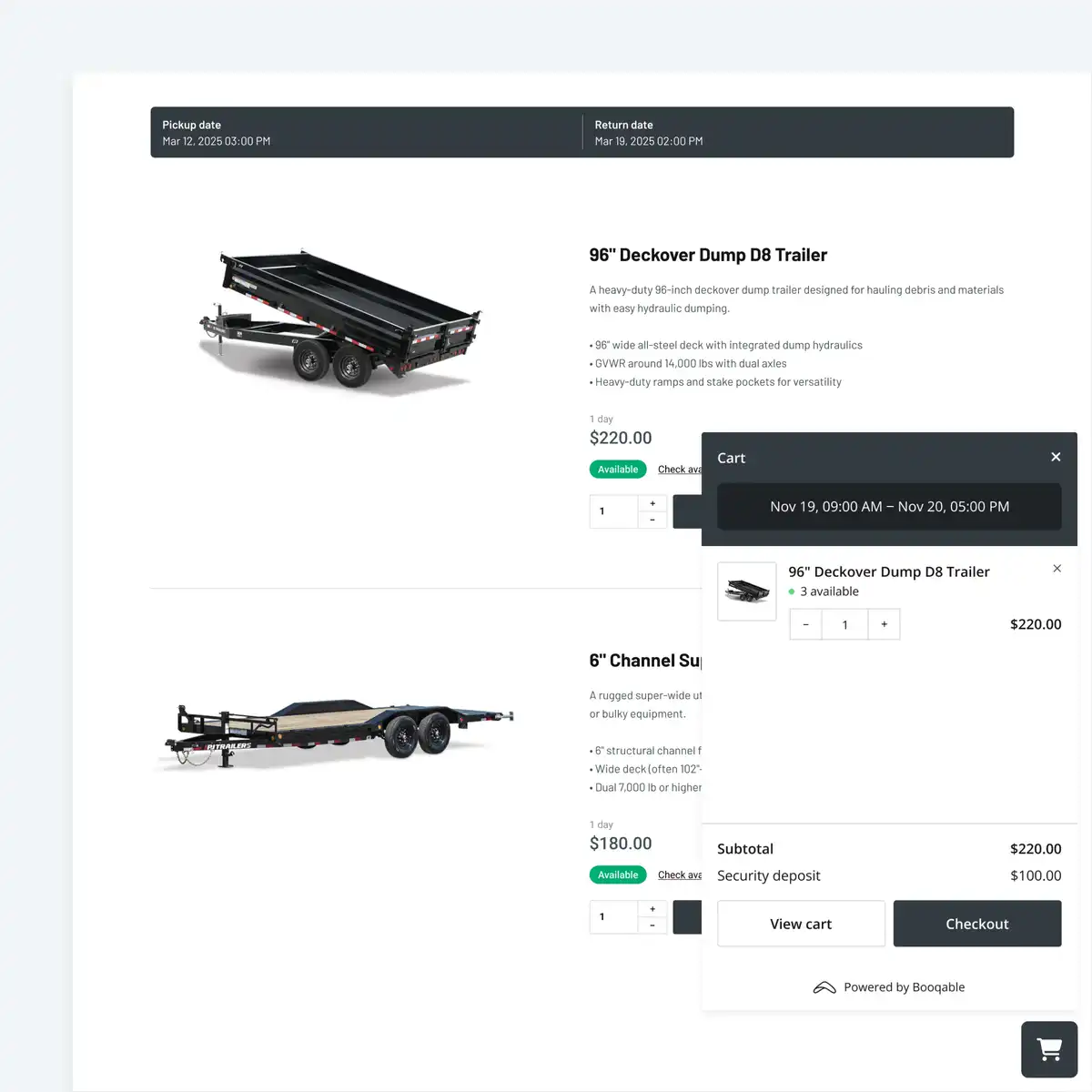Increment Deckover Dump trailer quantity stepper
The image size is (1092, 1092).
pyautogui.click(x=652, y=503)
